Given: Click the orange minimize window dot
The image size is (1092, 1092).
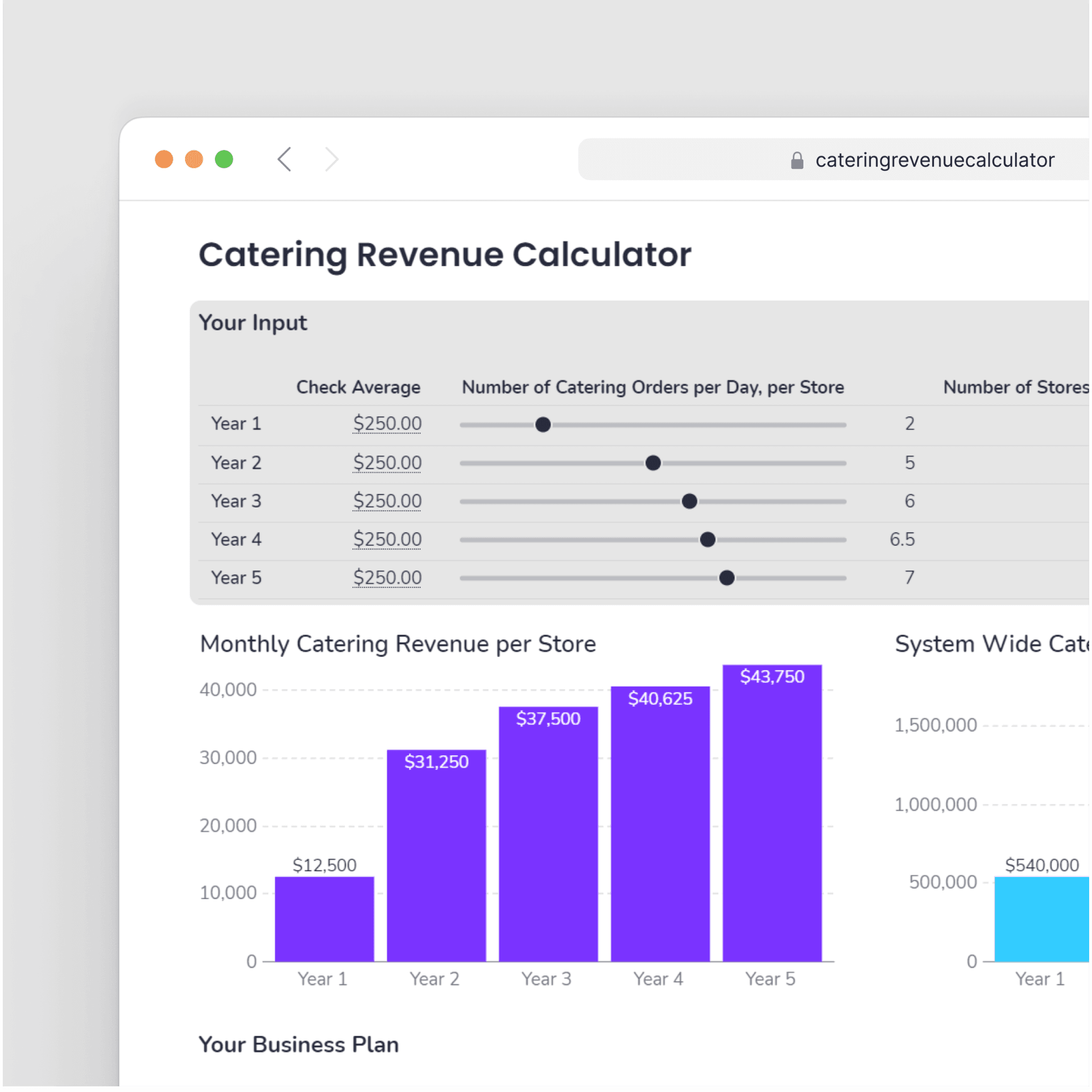Looking at the screenshot, I should click(195, 159).
